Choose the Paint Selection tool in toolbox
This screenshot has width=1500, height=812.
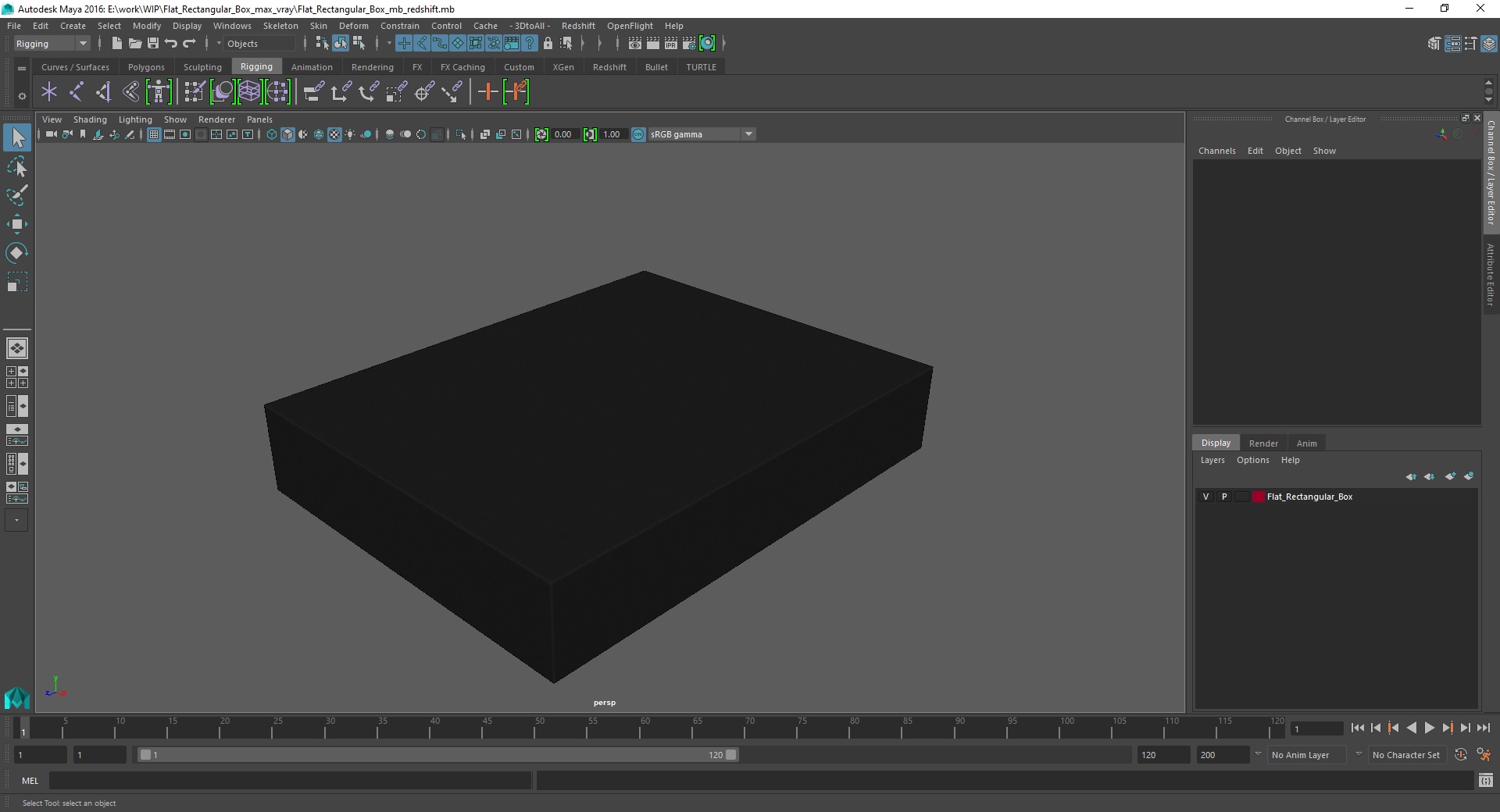coord(17,195)
